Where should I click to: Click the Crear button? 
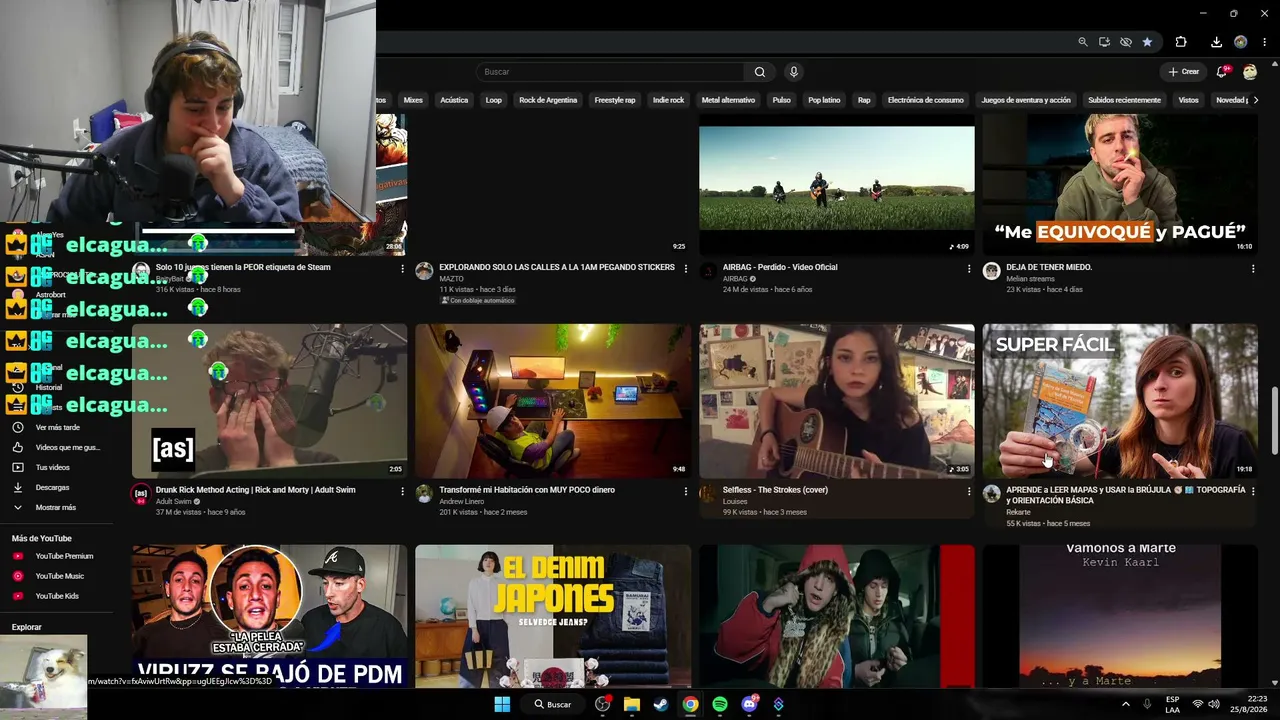point(1183,72)
